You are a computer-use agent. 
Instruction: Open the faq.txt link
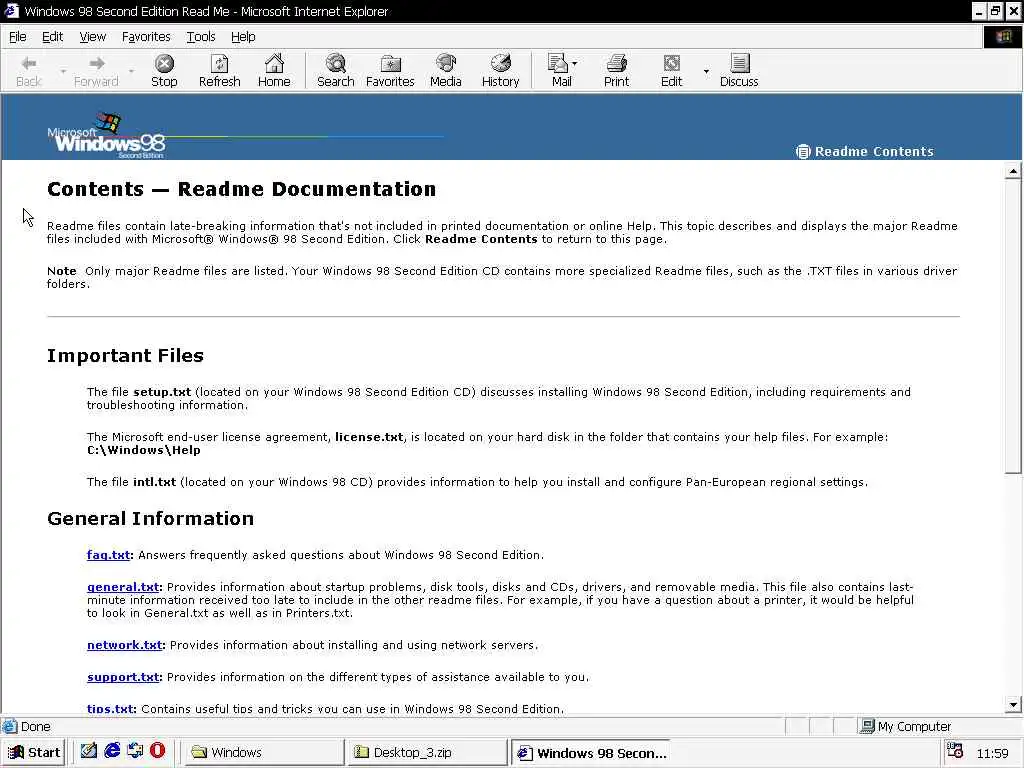pos(108,555)
